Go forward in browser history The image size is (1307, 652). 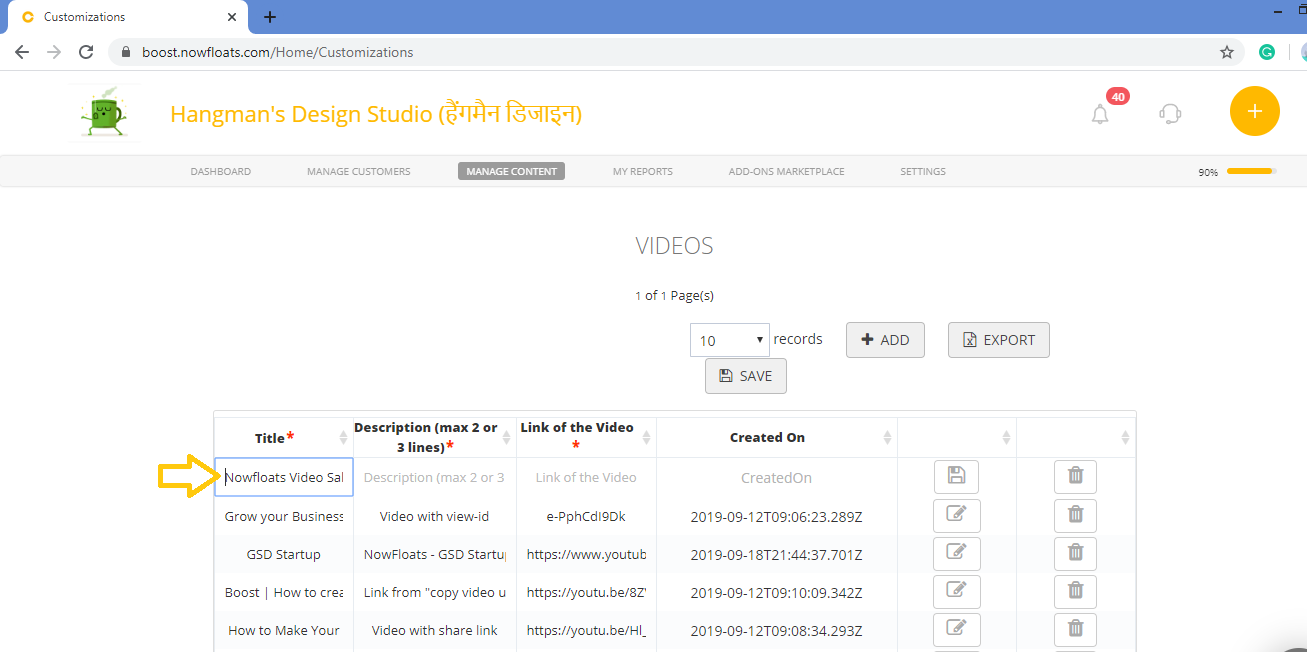(54, 52)
